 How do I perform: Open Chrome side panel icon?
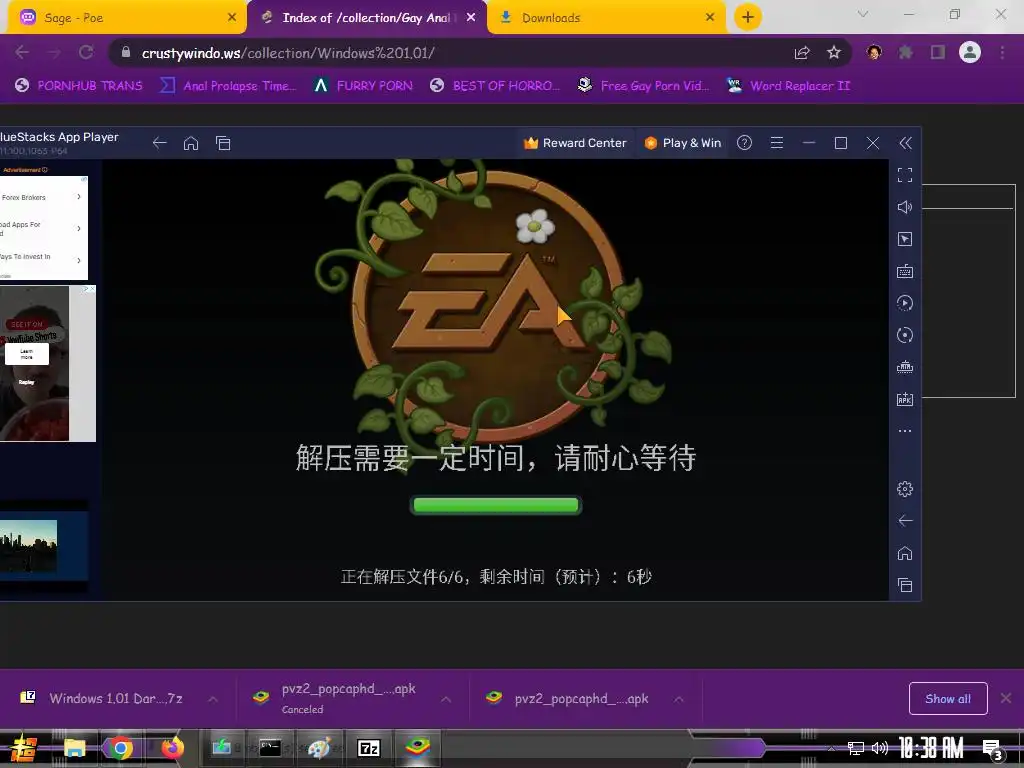point(938,52)
